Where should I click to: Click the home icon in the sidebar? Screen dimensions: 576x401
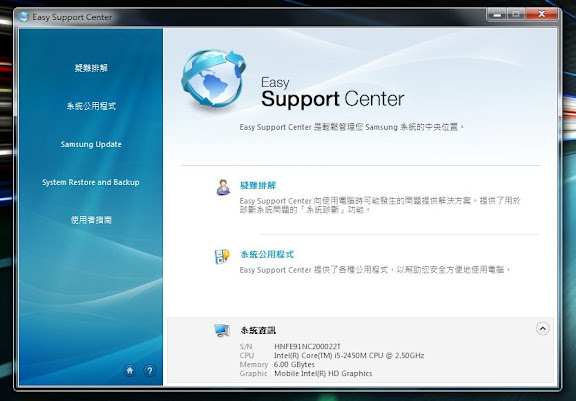click(130, 371)
